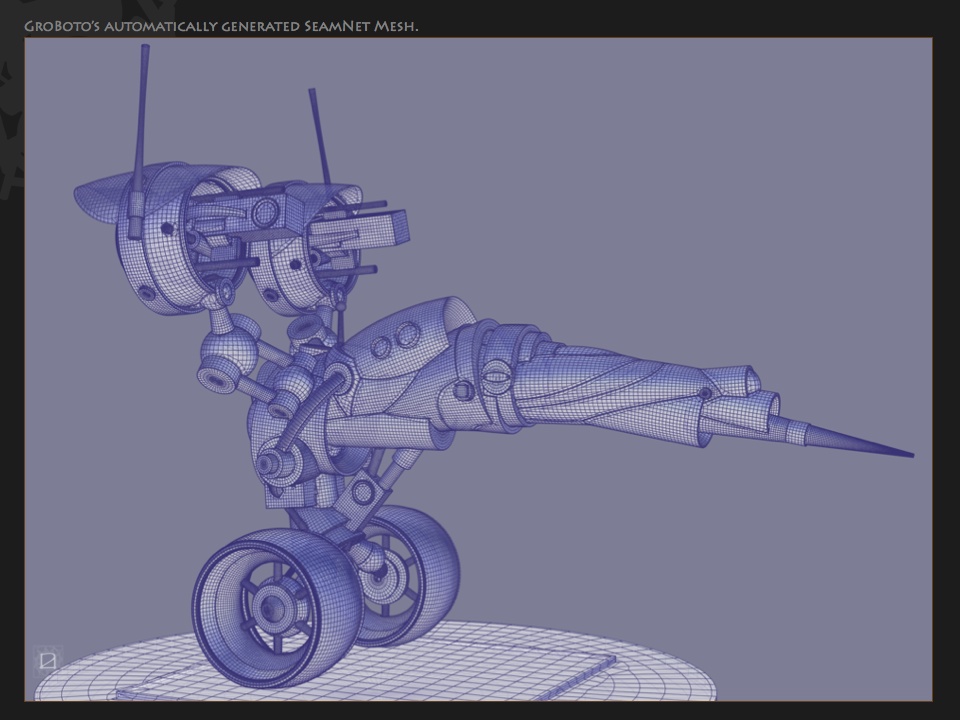This screenshot has height=720, width=960.
Task: Click the "GroBoto's automatically generated SeamNet Mesh." caption
Action: pyautogui.click(x=221, y=26)
